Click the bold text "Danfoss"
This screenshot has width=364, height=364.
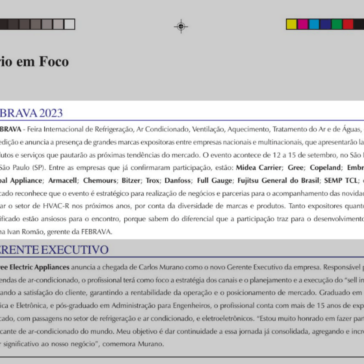177,181
